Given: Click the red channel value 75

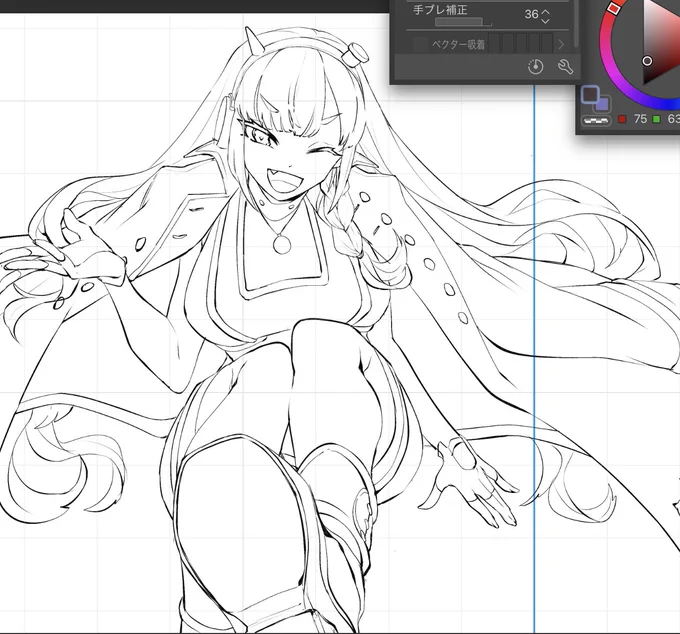Looking at the screenshot, I should 640,119.
